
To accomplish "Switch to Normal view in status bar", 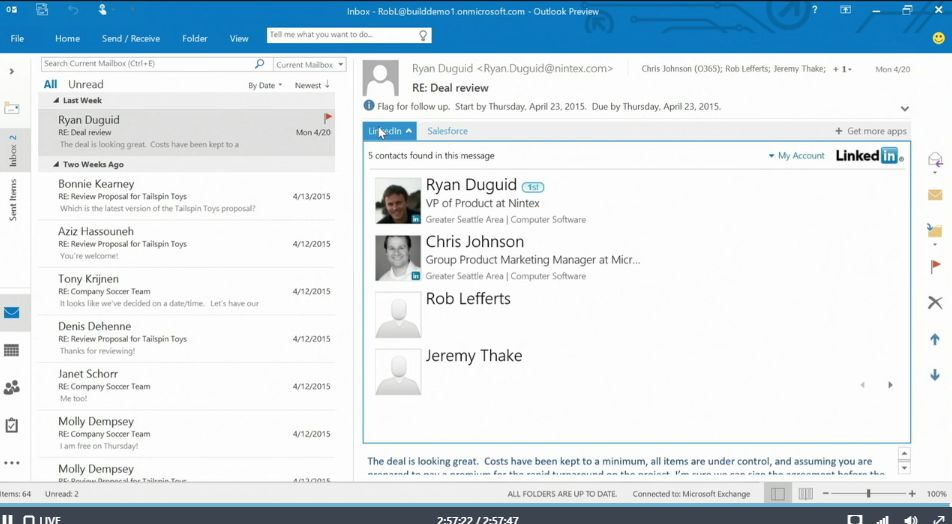I will click(778, 494).
